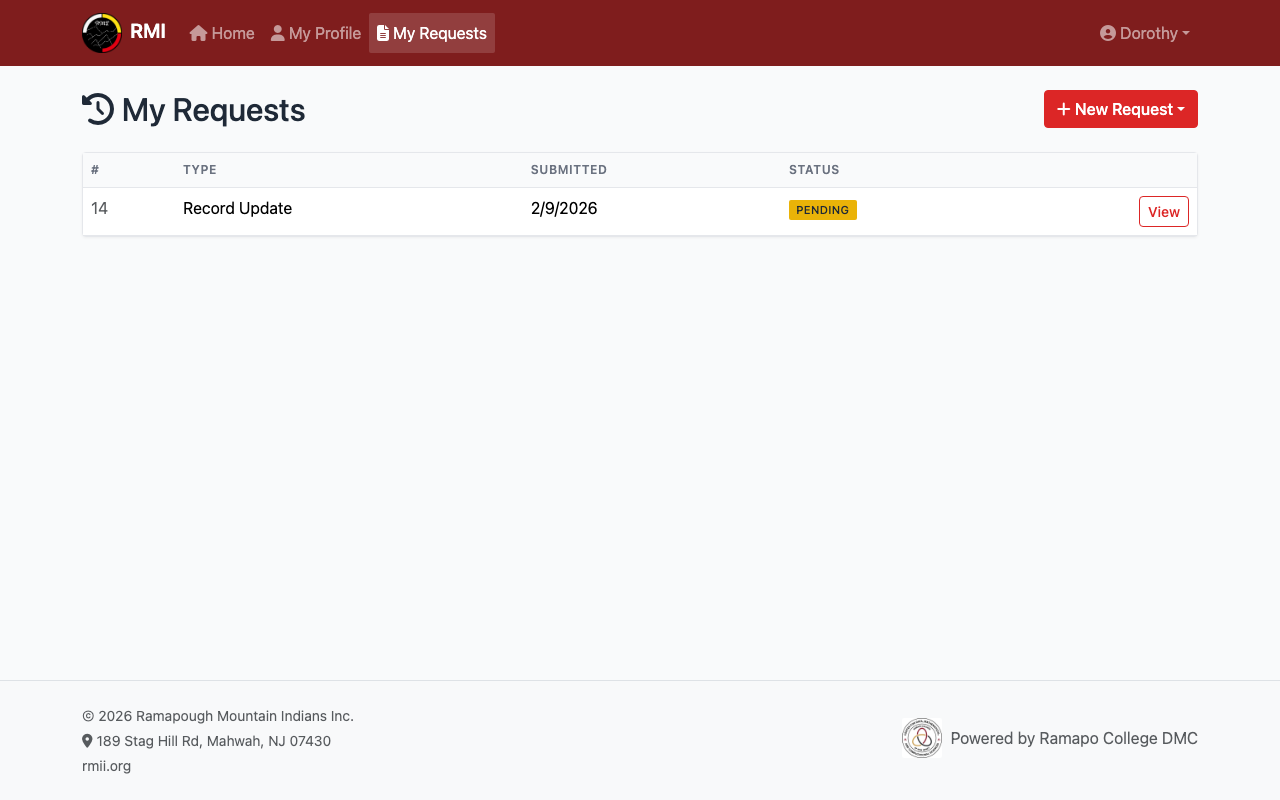The image size is (1280, 800).
Task: Click the 2/9/2026 submitted date
Action: coord(564,208)
